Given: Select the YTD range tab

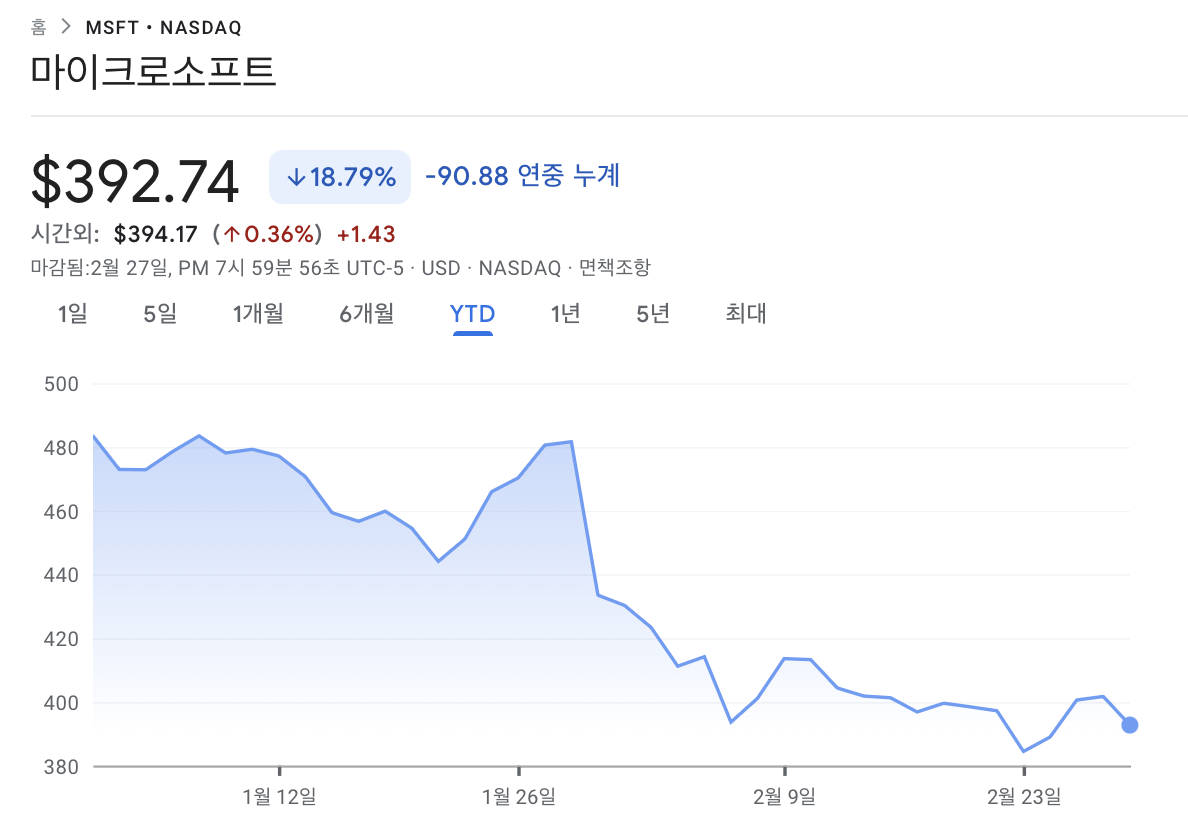Looking at the screenshot, I should point(472,314).
